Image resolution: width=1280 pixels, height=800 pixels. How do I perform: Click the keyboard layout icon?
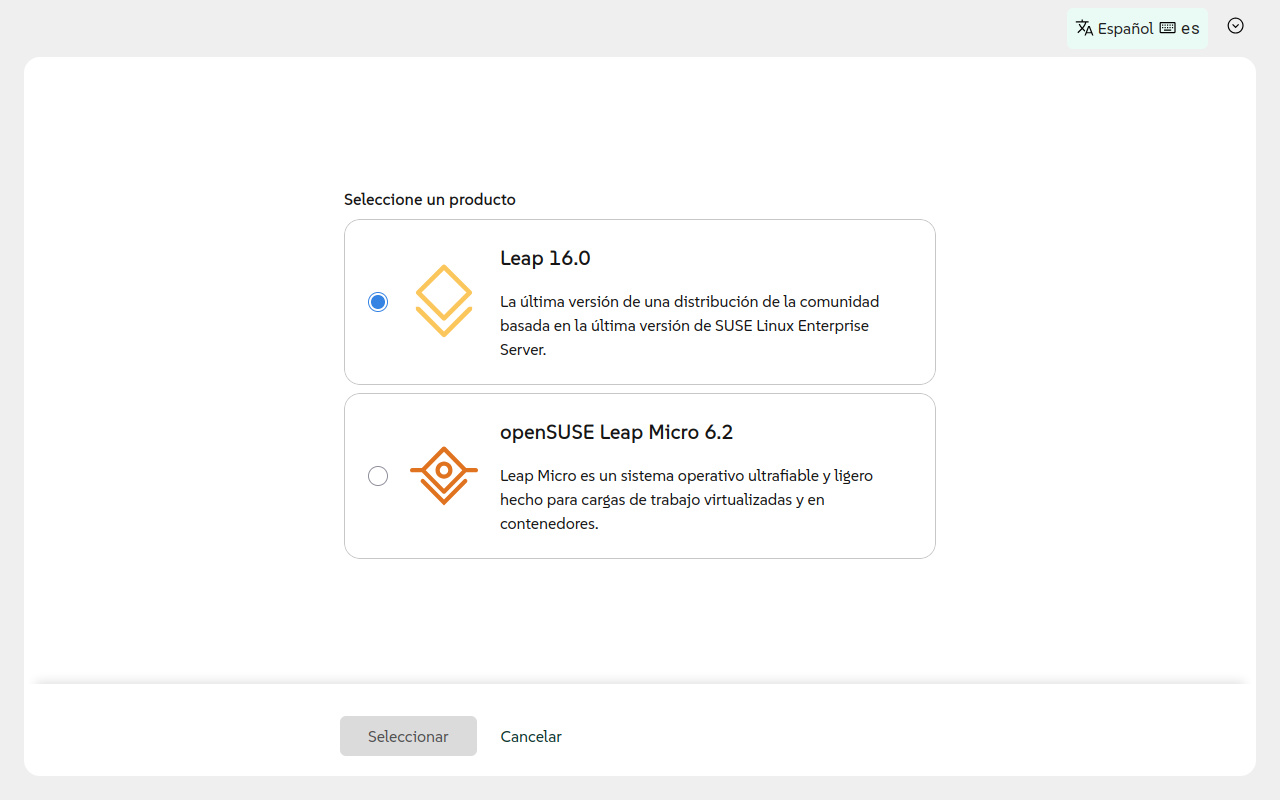(1167, 28)
